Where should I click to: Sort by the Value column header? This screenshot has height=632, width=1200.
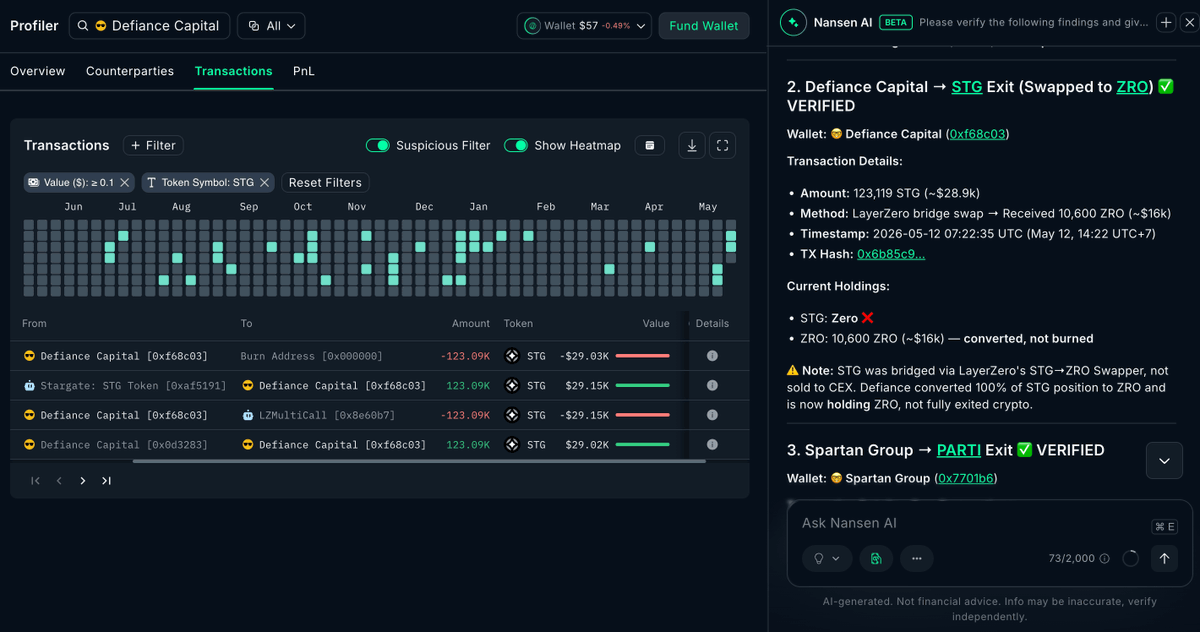[656, 323]
